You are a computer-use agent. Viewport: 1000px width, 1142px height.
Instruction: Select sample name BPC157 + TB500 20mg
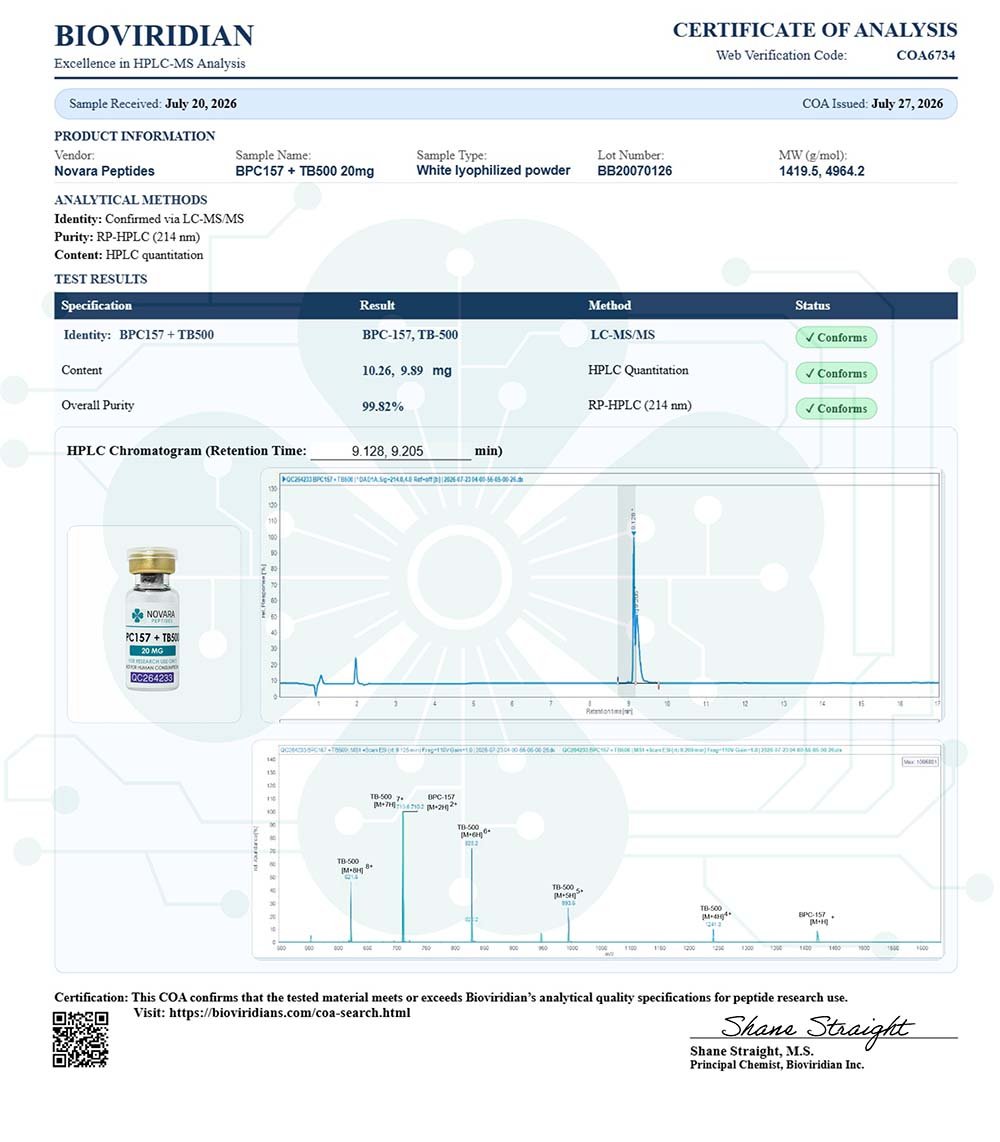(x=304, y=171)
